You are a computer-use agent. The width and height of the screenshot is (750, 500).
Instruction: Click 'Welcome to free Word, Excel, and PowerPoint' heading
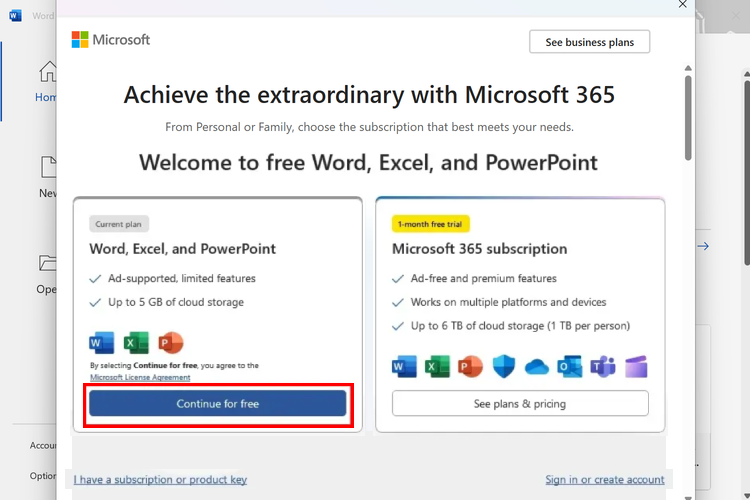pos(368,163)
